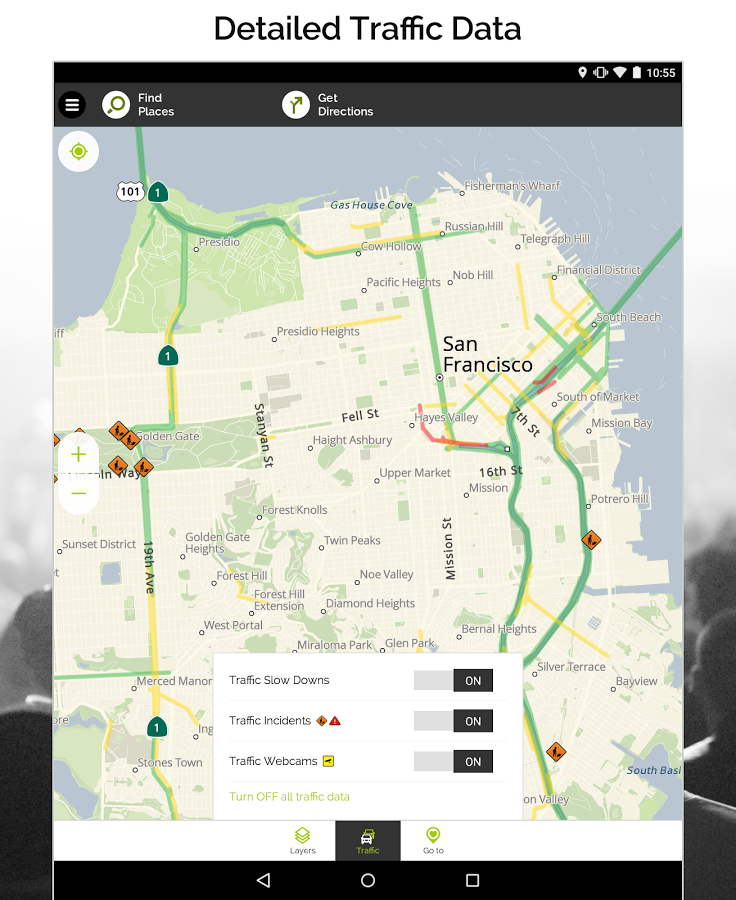
Task: Tap the Mission Bay label
Action: (622, 423)
